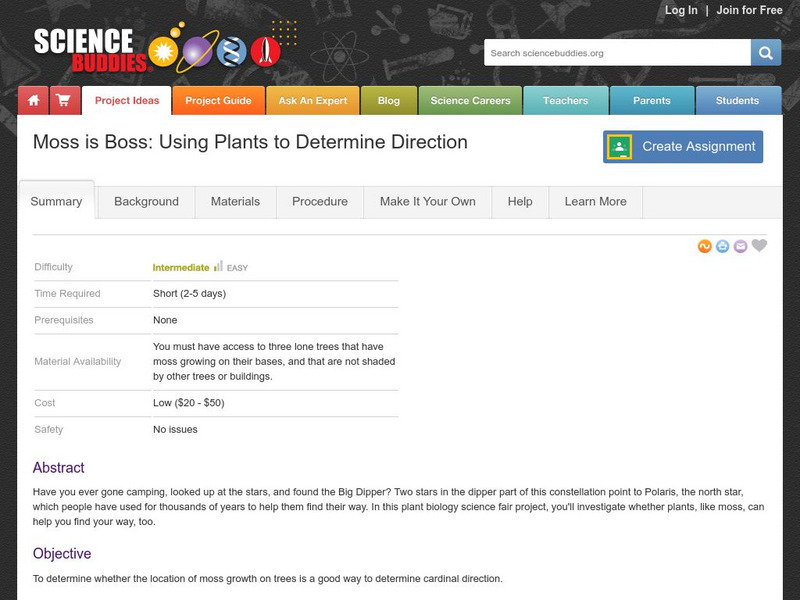Open the Students tab
800x600 pixels.
(x=738, y=101)
